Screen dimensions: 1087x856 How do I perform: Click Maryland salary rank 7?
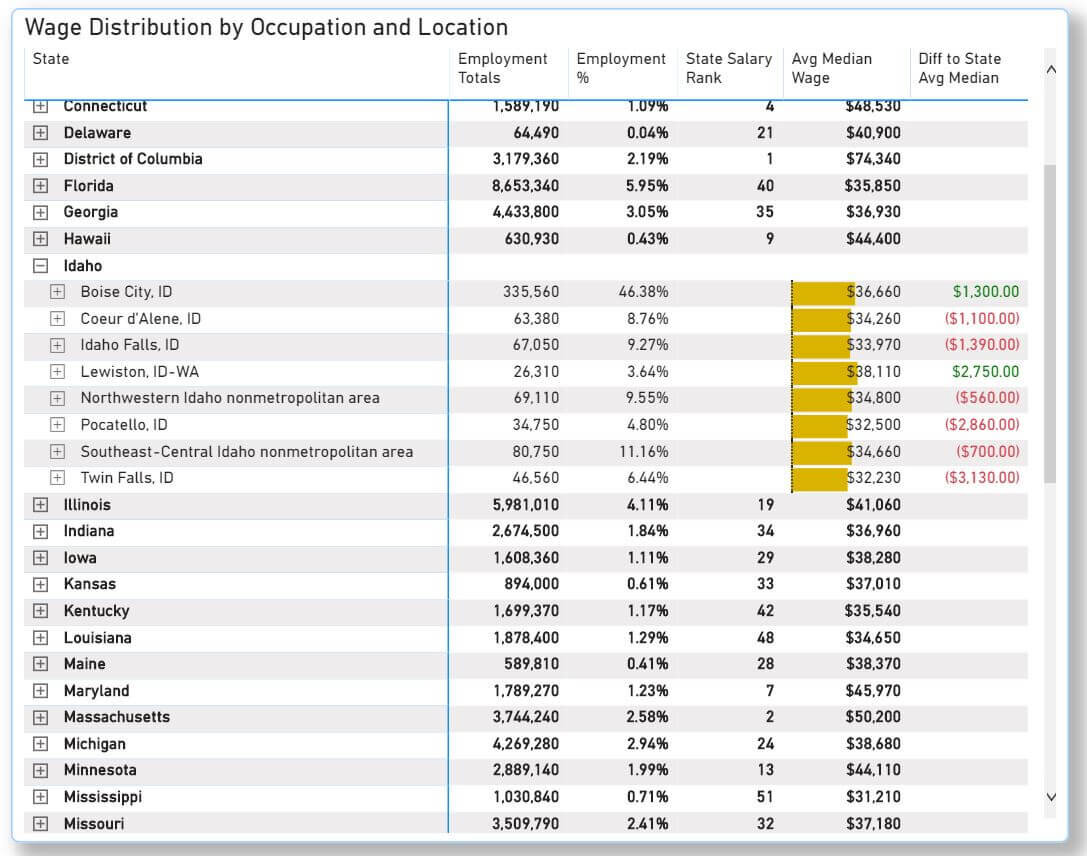[x=769, y=691]
